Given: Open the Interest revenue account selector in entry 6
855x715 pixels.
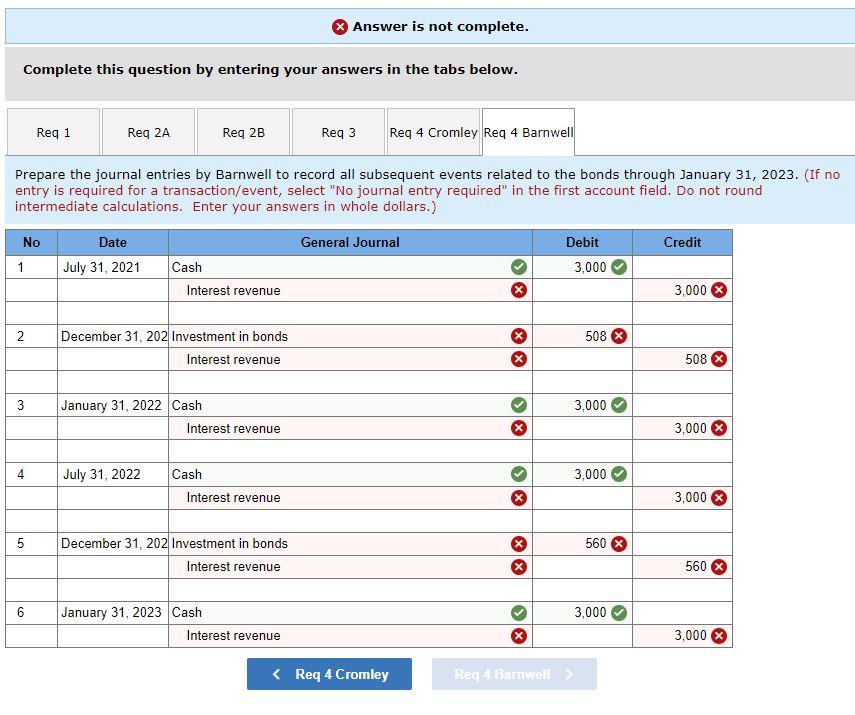Looking at the screenshot, I should [340, 635].
